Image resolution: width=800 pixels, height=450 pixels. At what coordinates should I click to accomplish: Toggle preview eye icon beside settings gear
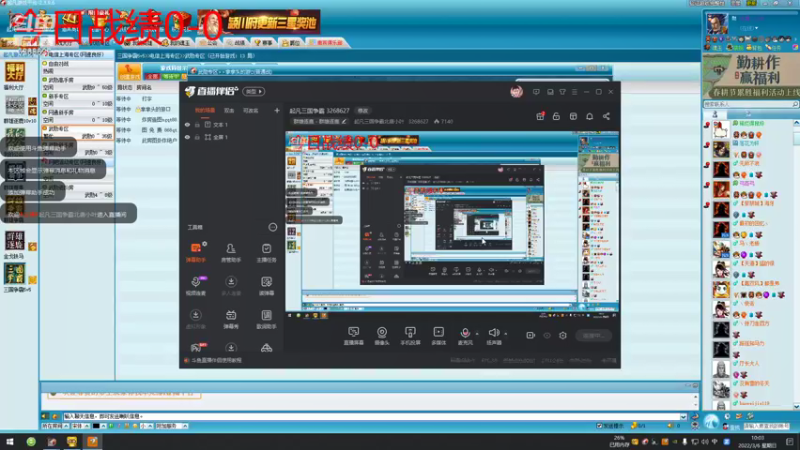(547, 335)
